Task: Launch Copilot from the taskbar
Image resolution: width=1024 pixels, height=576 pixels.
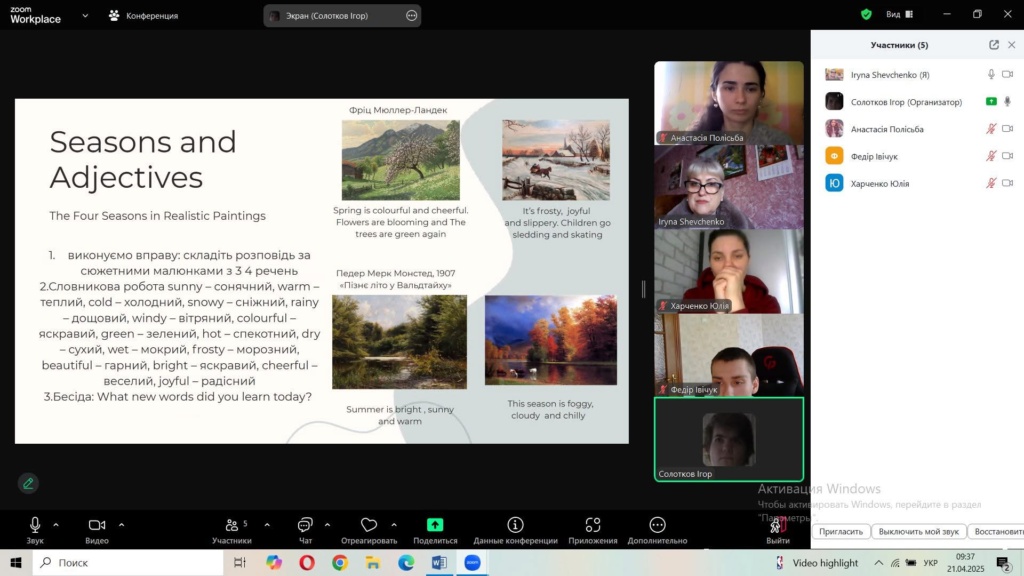Action: (x=274, y=562)
